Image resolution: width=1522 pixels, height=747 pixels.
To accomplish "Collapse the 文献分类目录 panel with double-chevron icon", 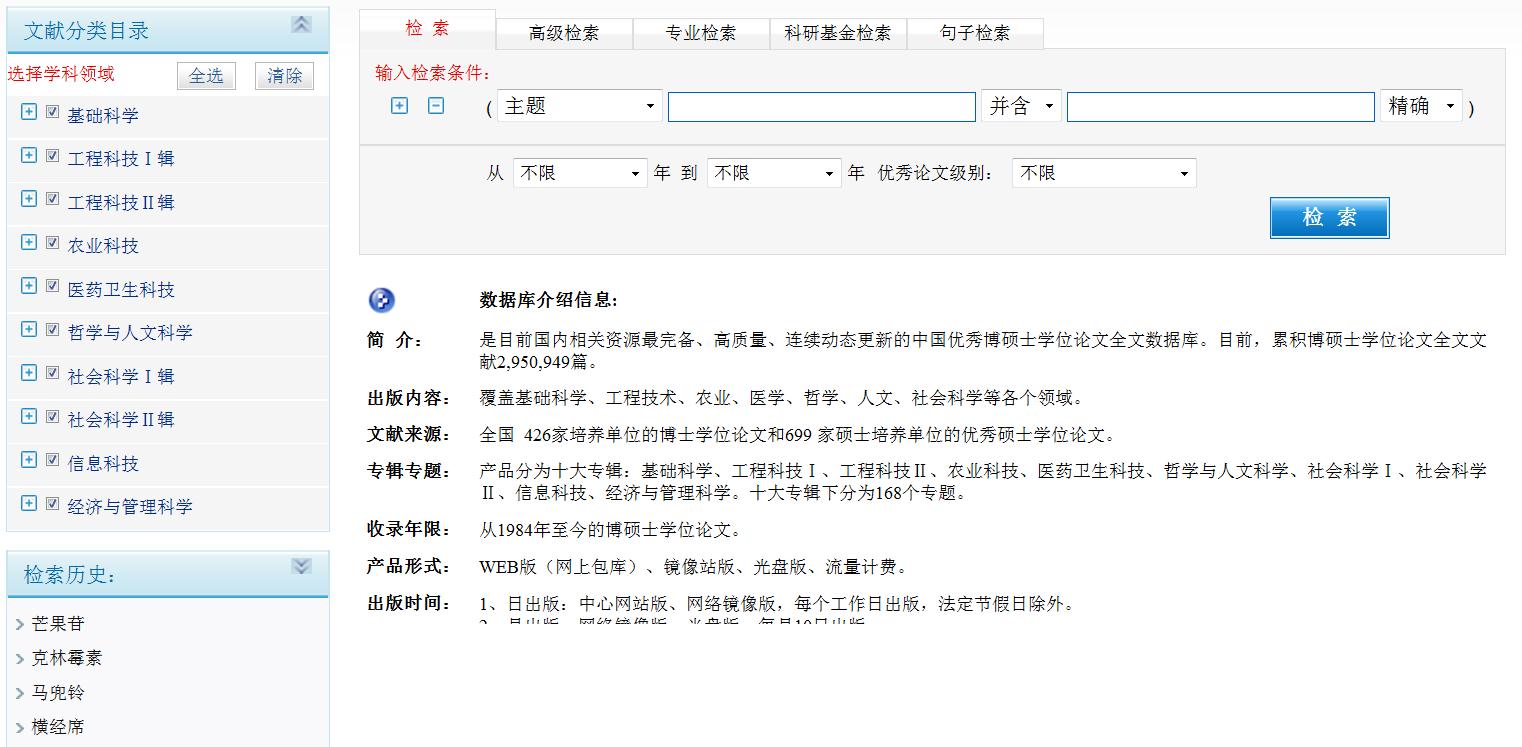I will pyautogui.click(x=301, y=25).
